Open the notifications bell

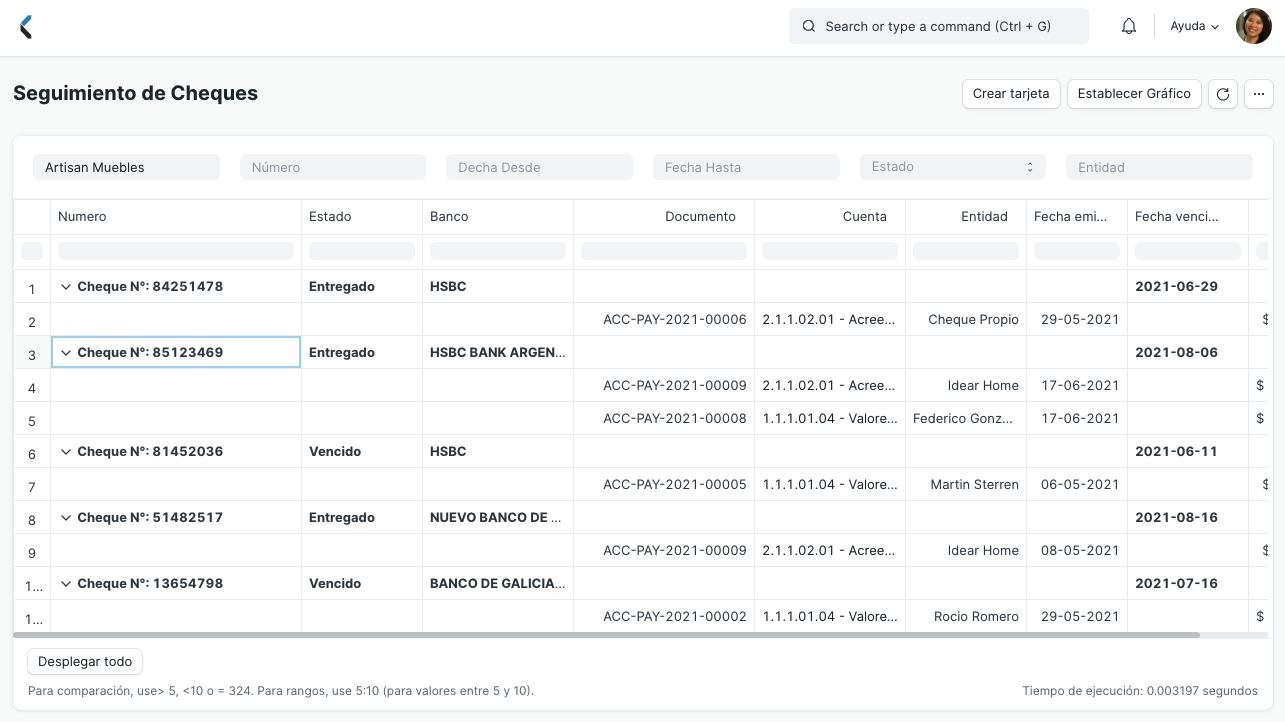(1129, 27)
